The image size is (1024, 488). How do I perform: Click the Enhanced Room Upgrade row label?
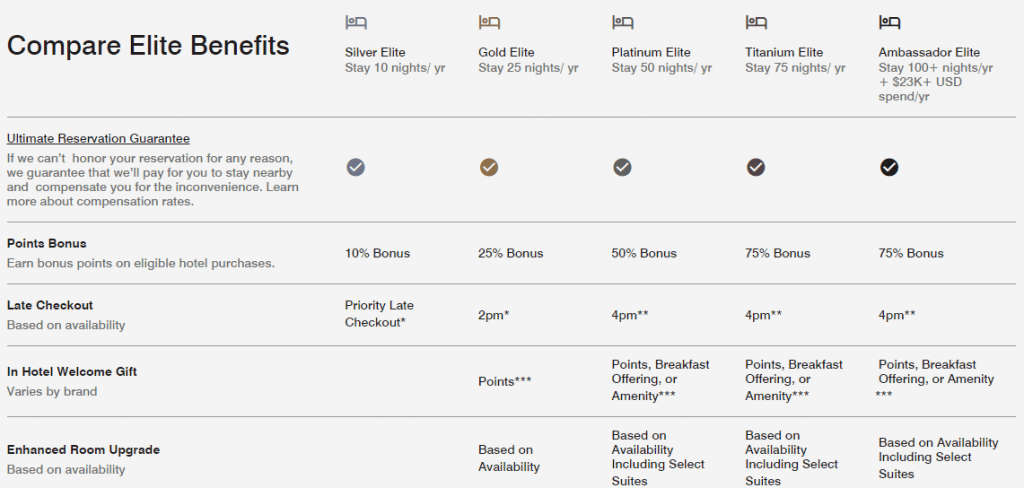(x=83, y=450)
